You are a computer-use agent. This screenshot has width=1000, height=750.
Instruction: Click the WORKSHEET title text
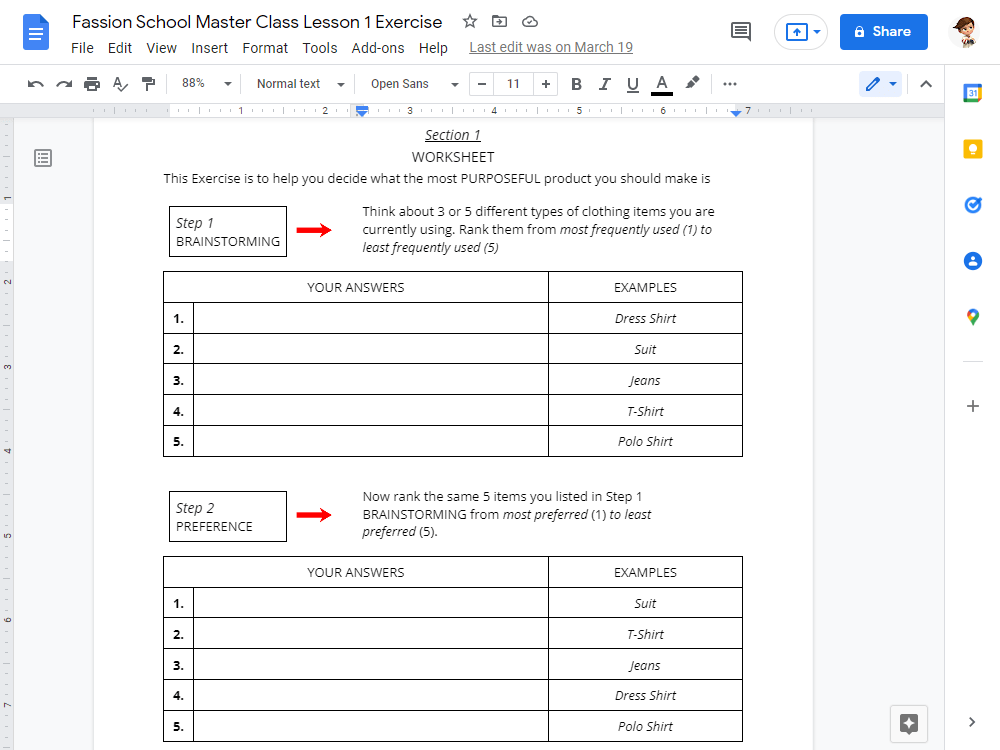click(x=453, y=157)
